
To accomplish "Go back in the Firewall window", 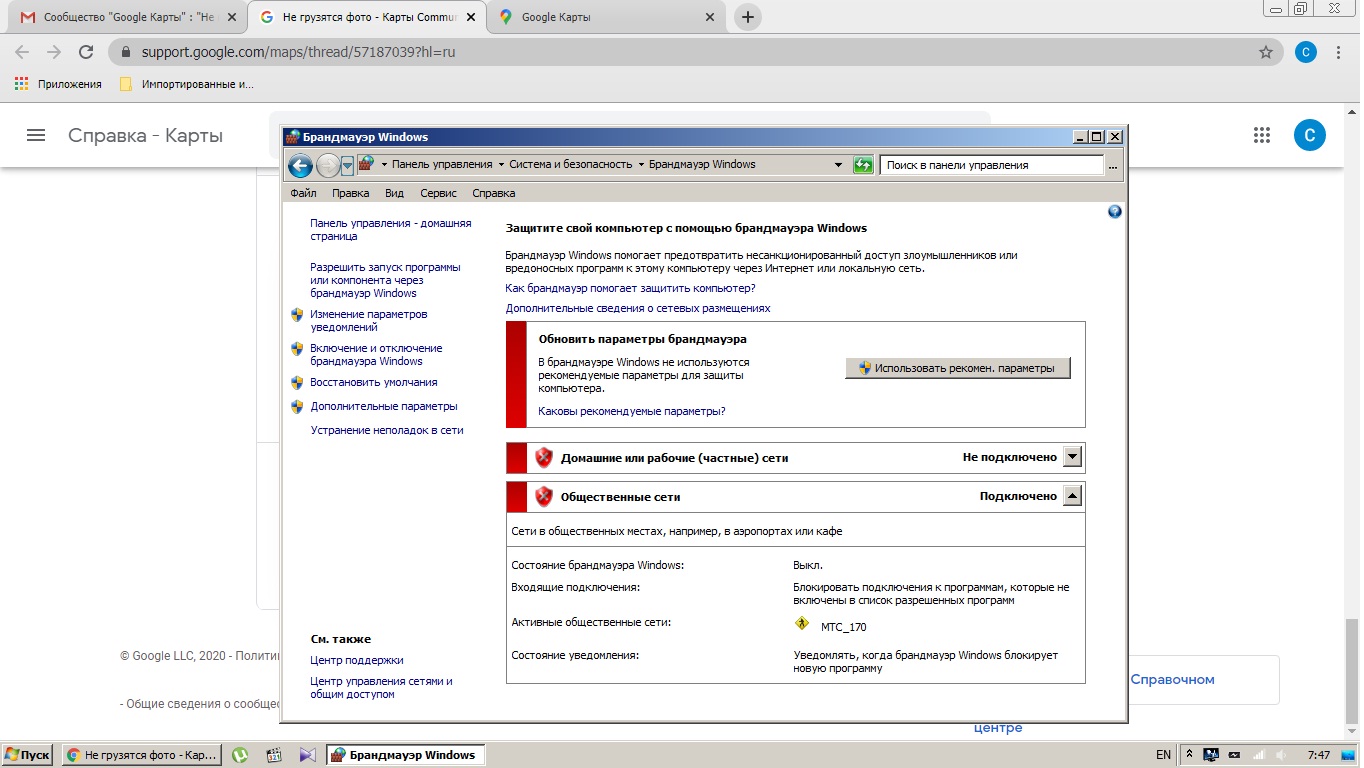I will click(x=300, y=165).
